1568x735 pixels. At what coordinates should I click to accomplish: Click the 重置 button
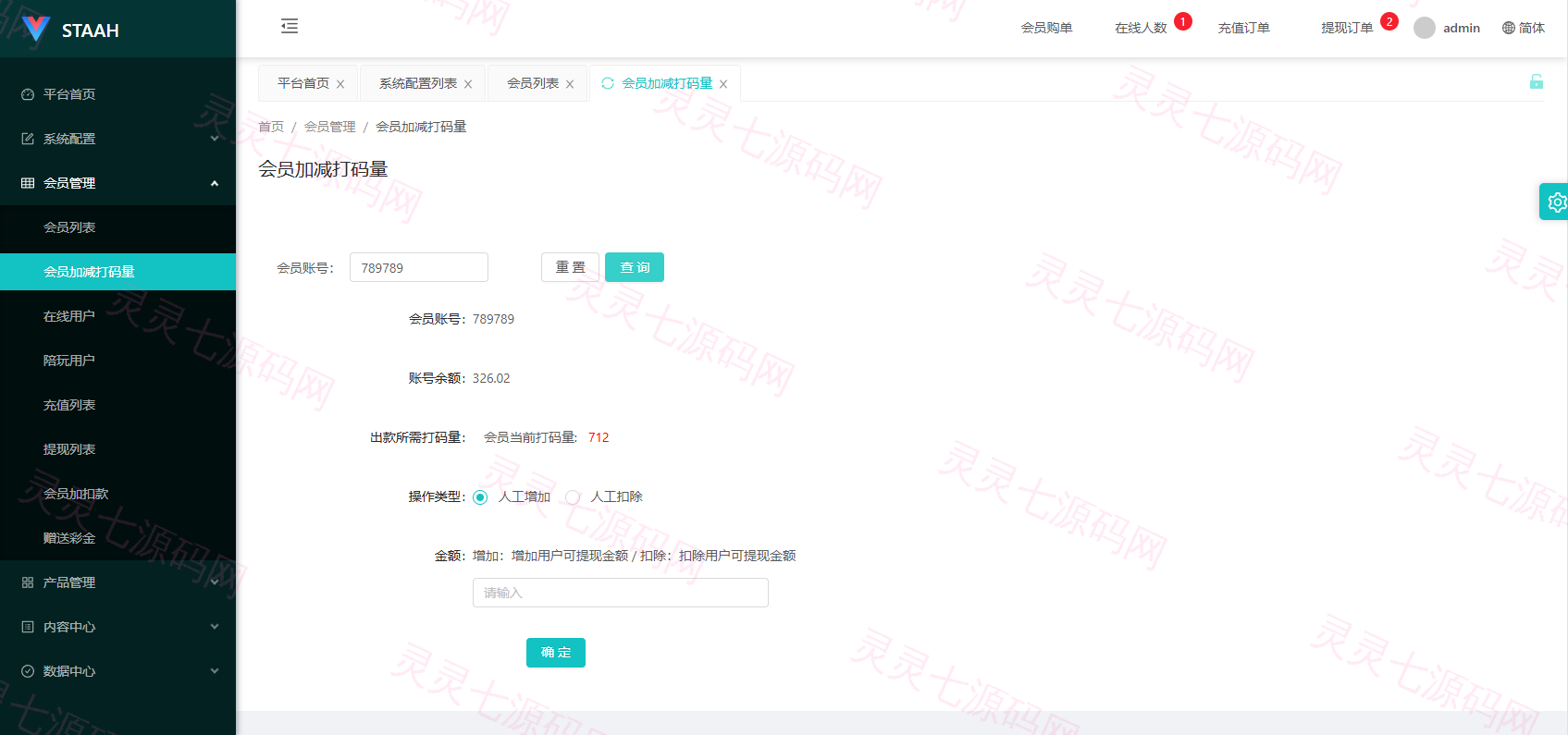click(x=570, y=267)
